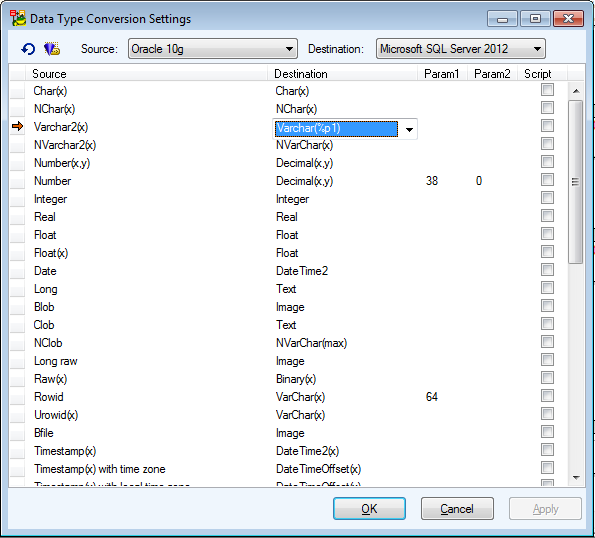Edit the Varchar(%p1) destination text field
Image resolution: width=595 pixels, height=538 pixels.
tap(337, 129)
